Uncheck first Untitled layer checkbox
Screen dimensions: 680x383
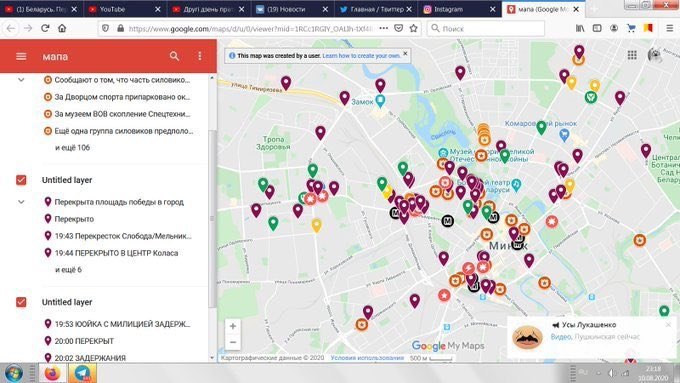click(21, 180)
